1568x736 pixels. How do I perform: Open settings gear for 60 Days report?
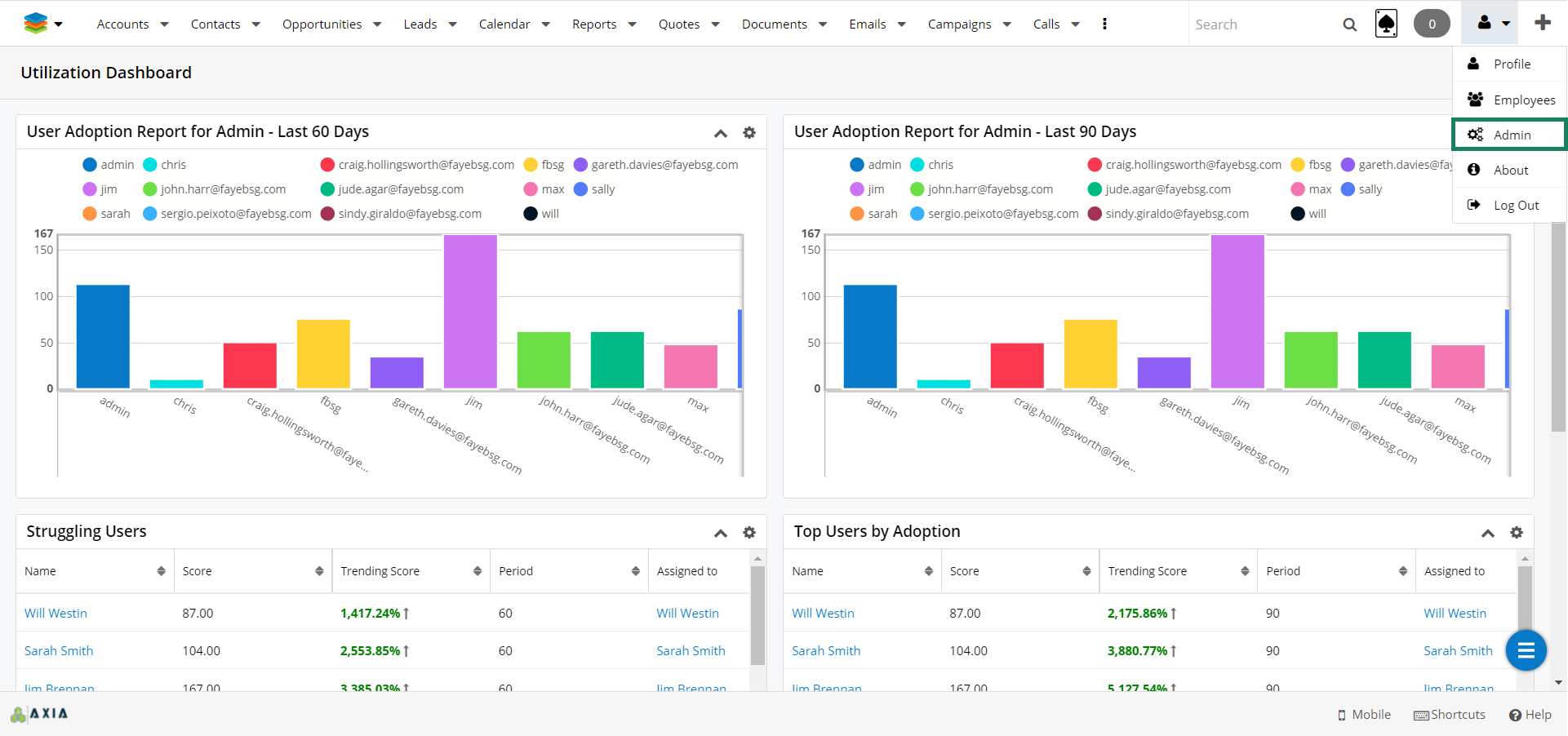(x=748, y=133)
